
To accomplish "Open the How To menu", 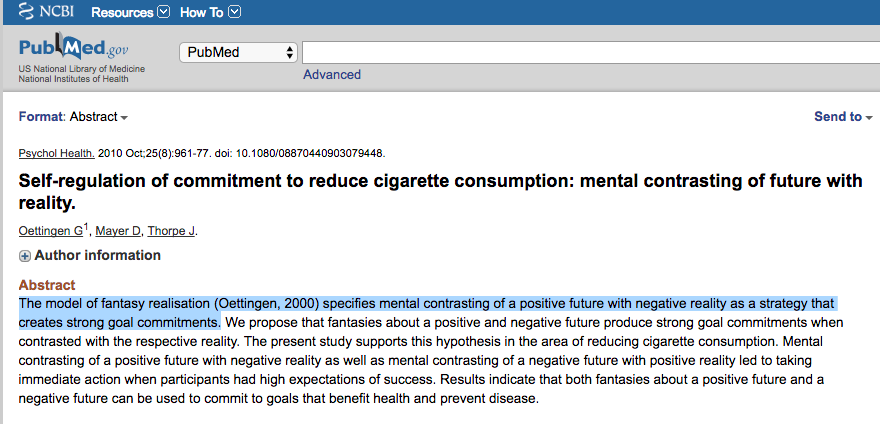I will click(x=209, y=13).
